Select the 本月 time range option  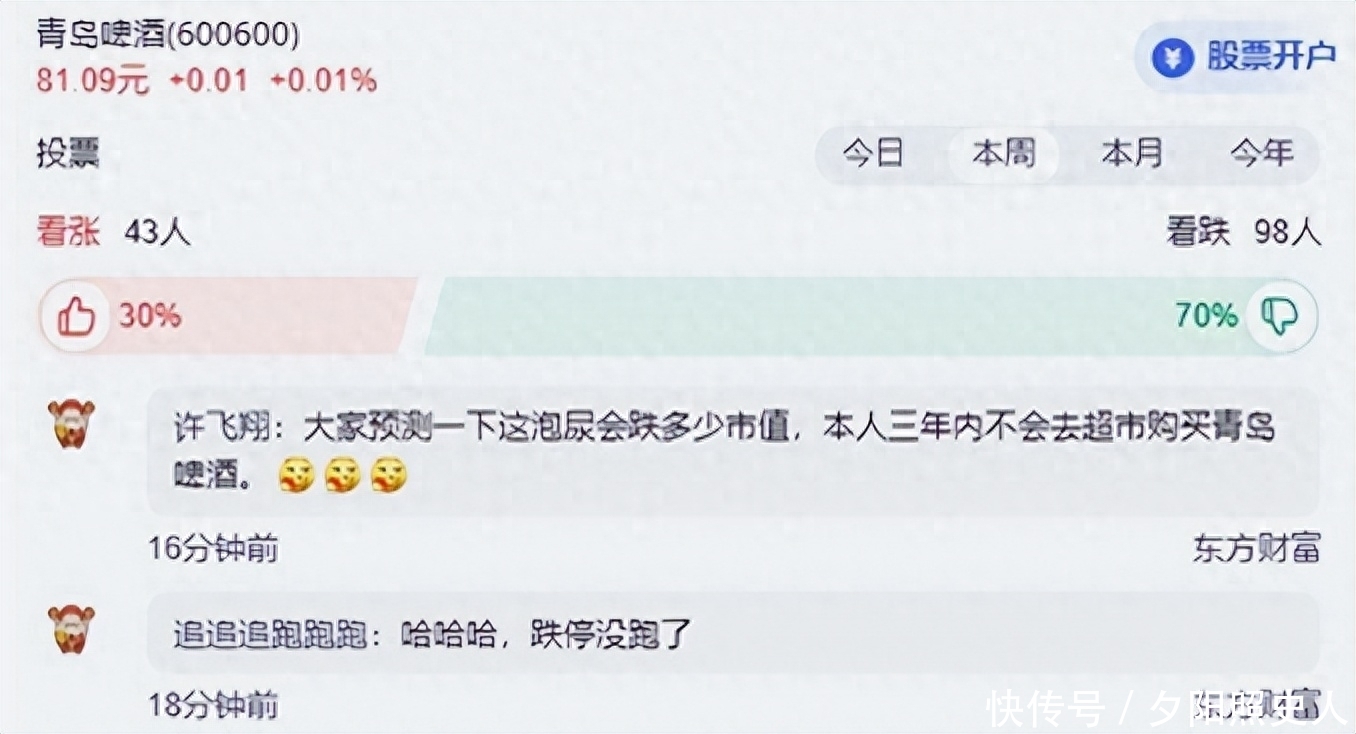(1132, 154)
